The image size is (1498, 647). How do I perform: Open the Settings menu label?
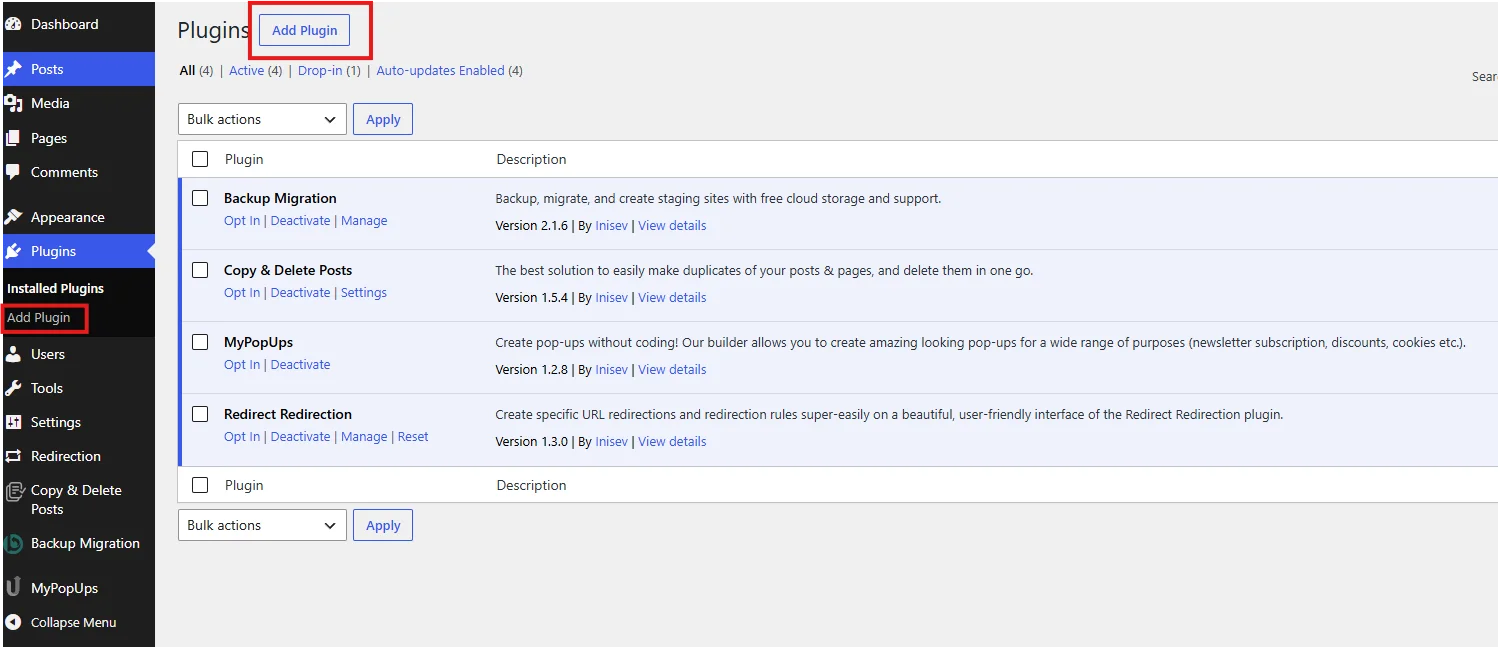click(56, 422)
